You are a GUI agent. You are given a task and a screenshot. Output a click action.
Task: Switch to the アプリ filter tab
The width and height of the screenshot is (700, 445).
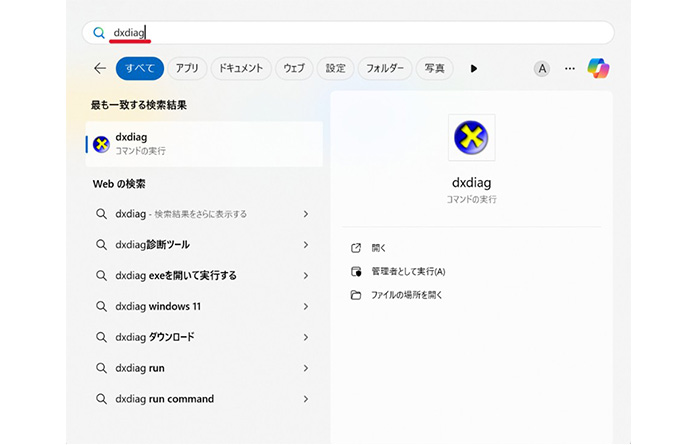pyautogui.click(x=187, y=68)
